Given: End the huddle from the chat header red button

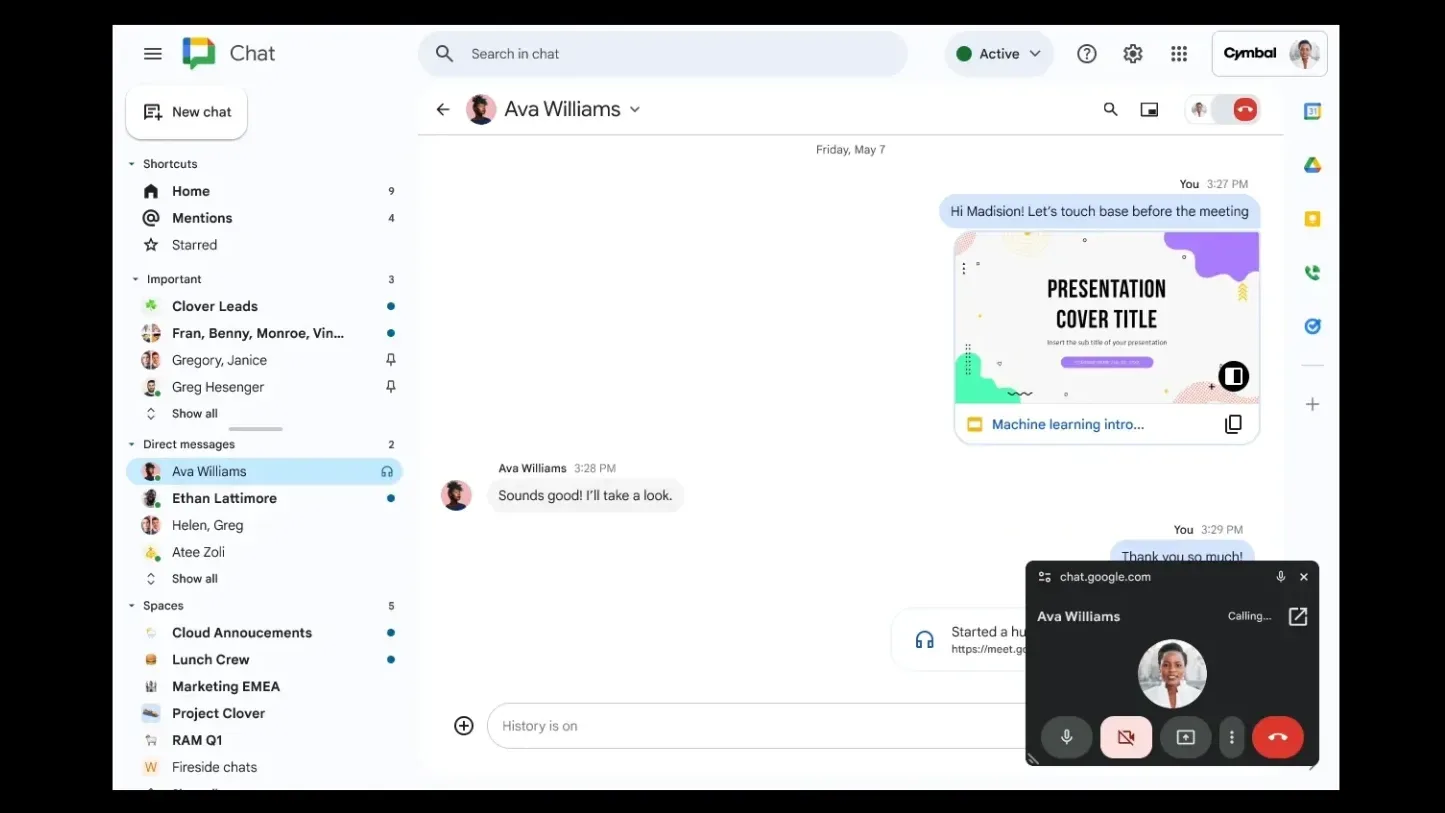Looking at the screenshot, I should (1245, 110).
